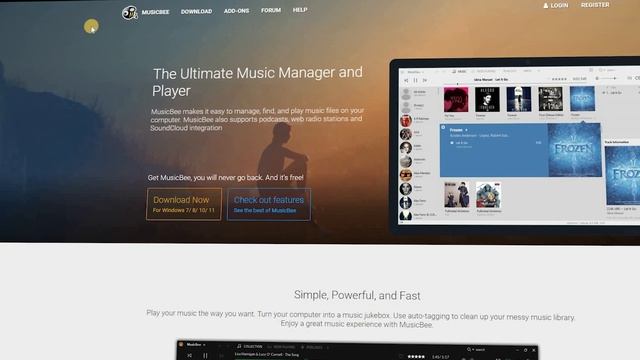
Task: Click the LOGIN link
Action: pyautogui.click(x=556, y=5)
